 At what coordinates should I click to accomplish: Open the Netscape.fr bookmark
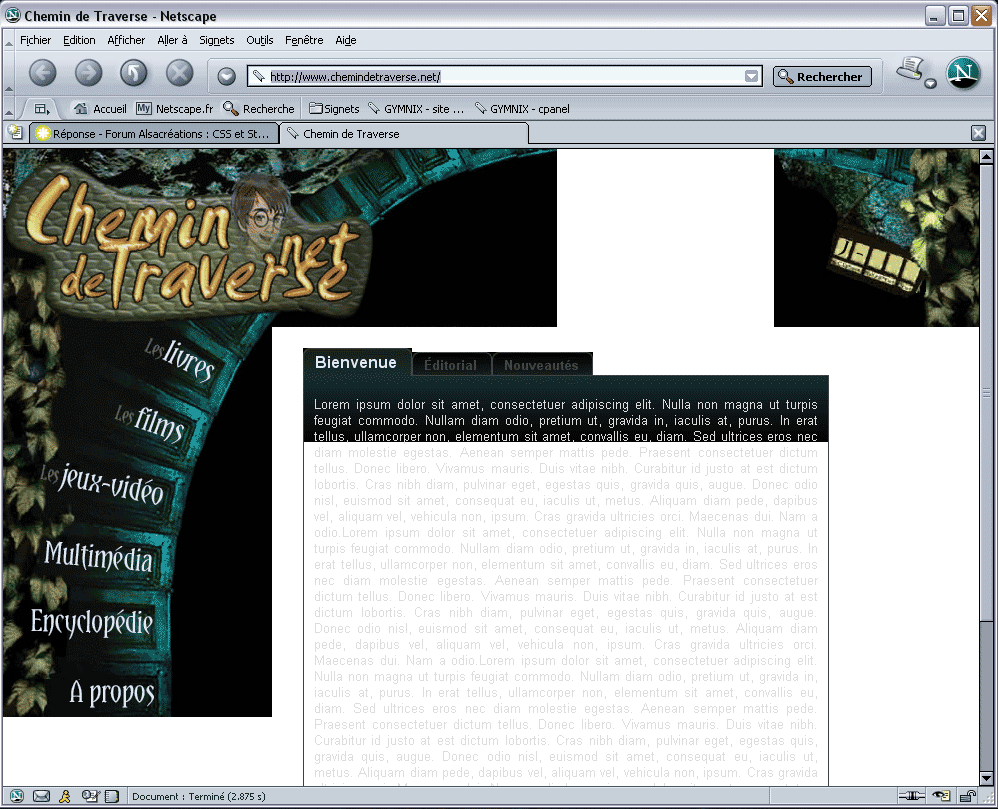click(174, 109)
